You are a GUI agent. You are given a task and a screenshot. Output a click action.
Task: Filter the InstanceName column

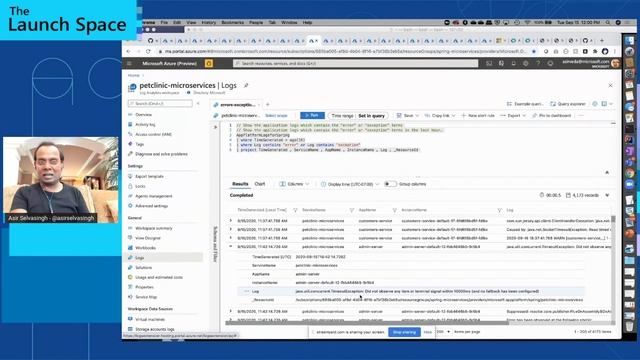(x=499, y=210)
